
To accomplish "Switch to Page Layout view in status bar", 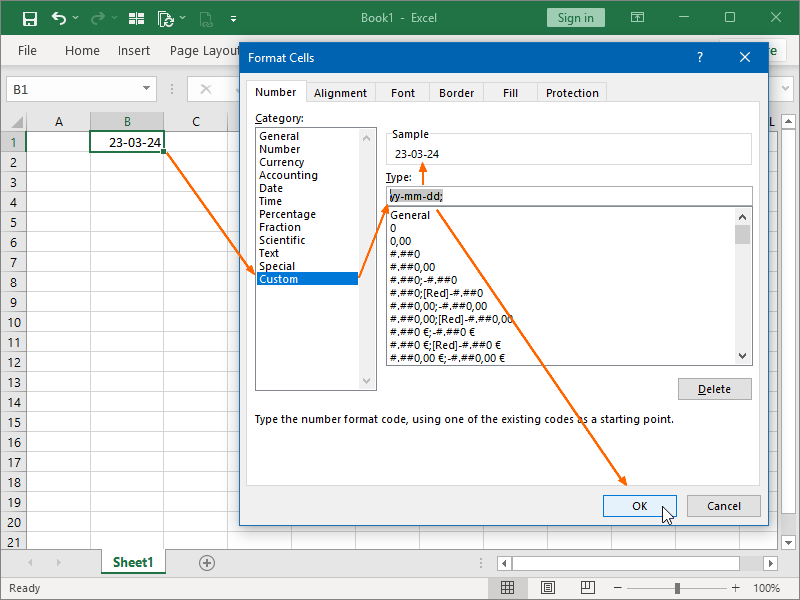I will click(x=548, y=588).
